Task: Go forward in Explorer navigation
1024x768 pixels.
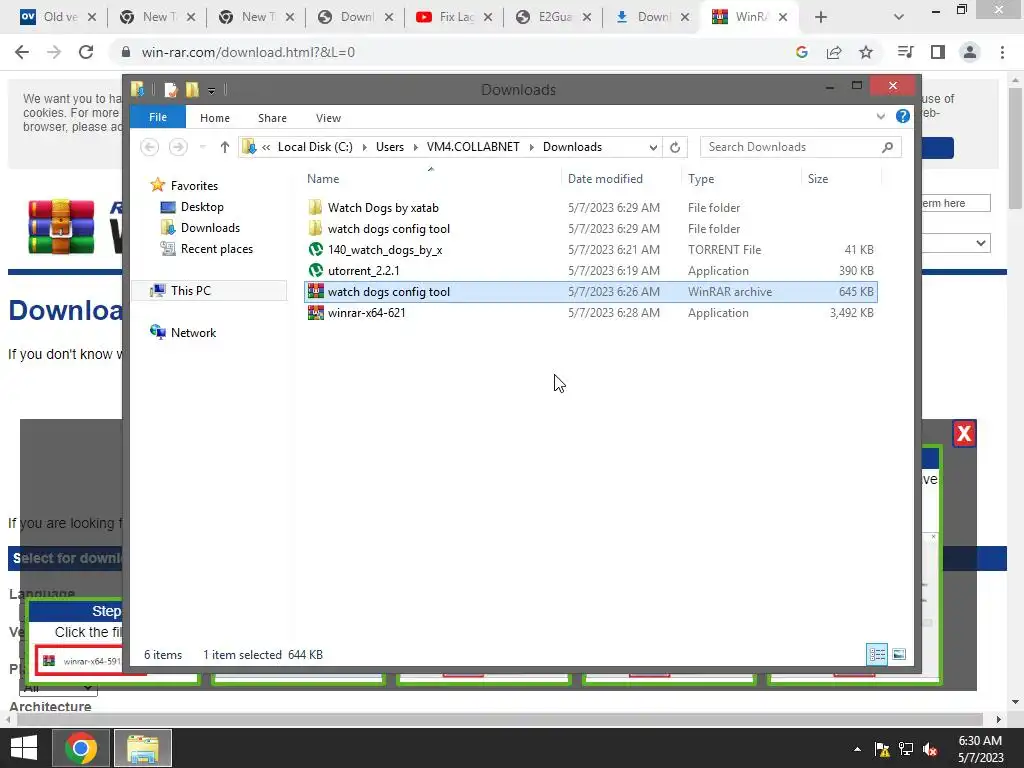Action: pyautogui.click(x=178, y=147)
